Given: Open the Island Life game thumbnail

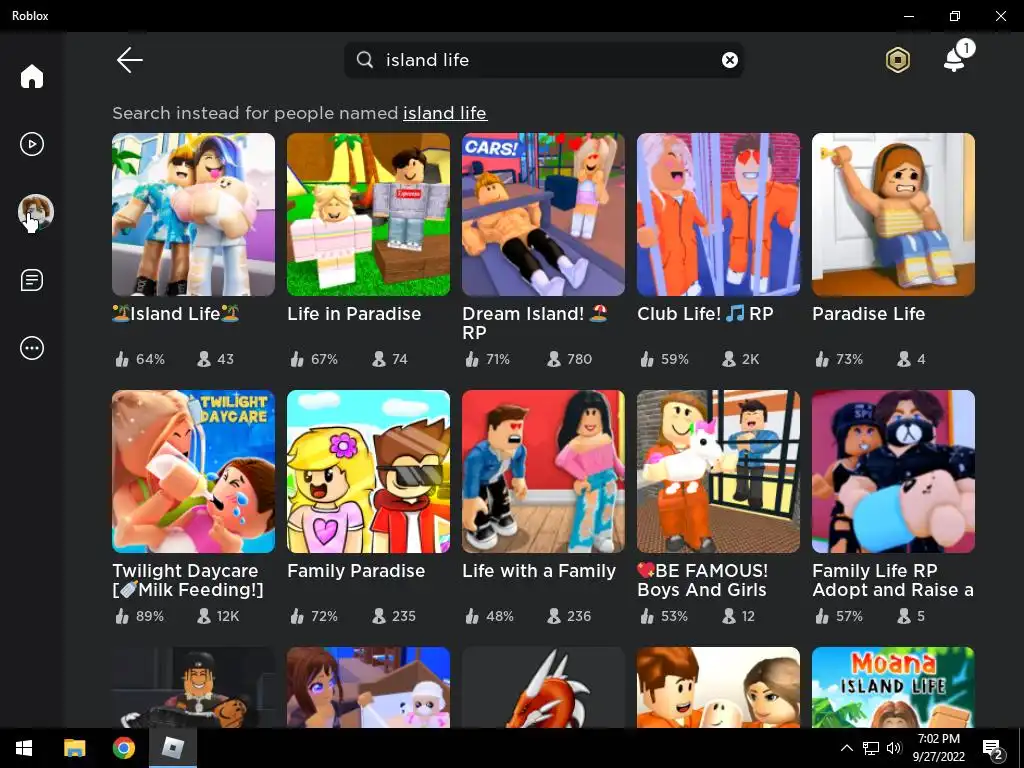Looking at the screenshot, I should 193,214.
